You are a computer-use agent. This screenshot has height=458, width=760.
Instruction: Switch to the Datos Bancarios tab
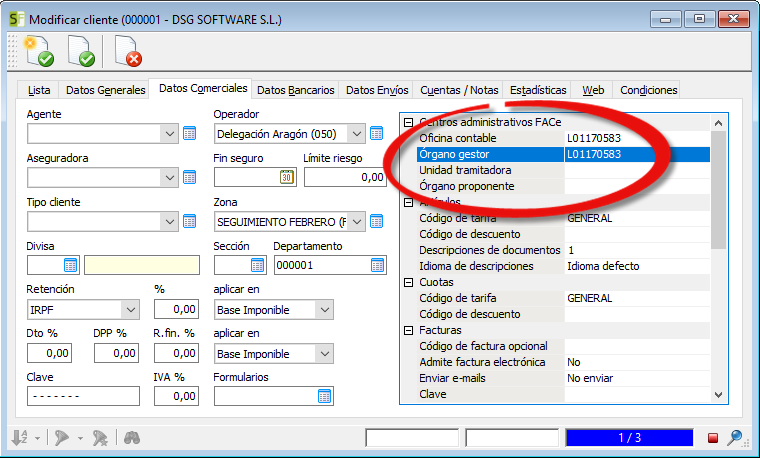[296, 90]
